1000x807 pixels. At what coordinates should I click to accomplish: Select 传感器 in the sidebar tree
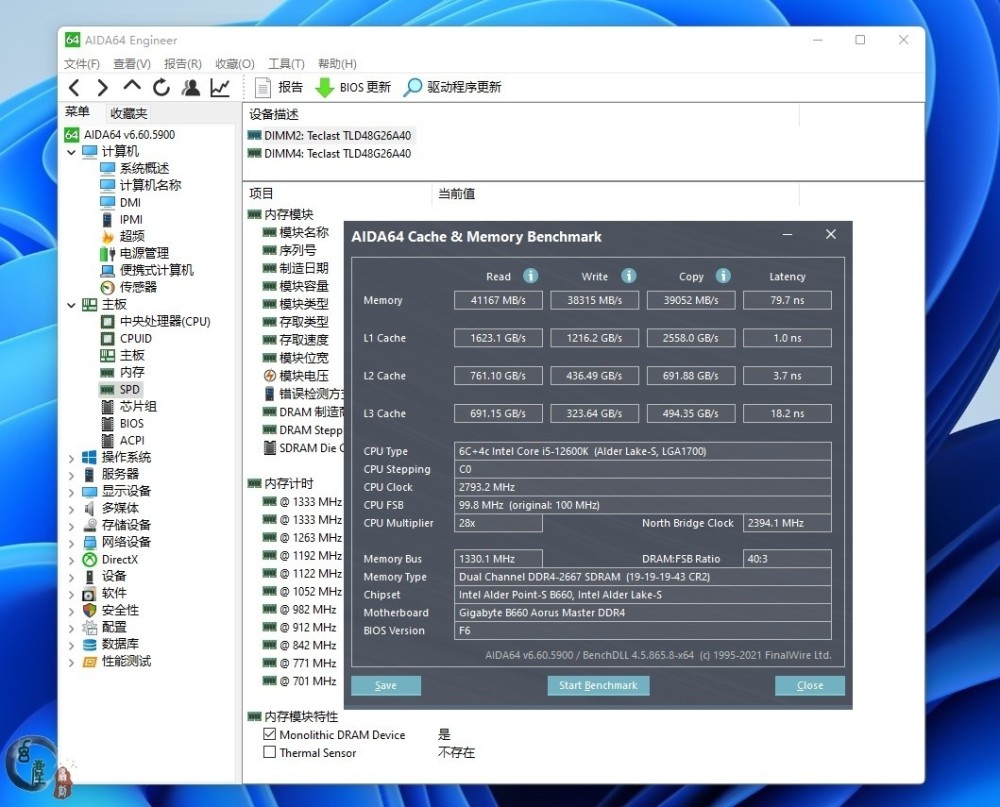(138, 287)
